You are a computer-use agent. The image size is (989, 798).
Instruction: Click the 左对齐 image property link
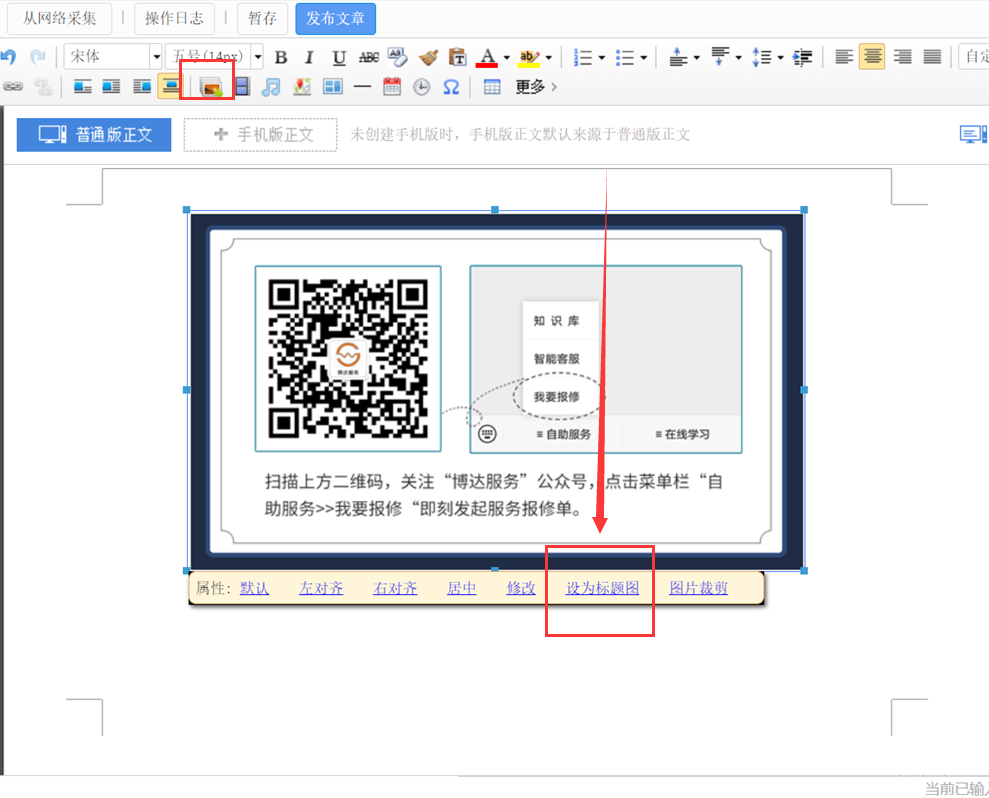pyautogui.click(x=321, y=588)
